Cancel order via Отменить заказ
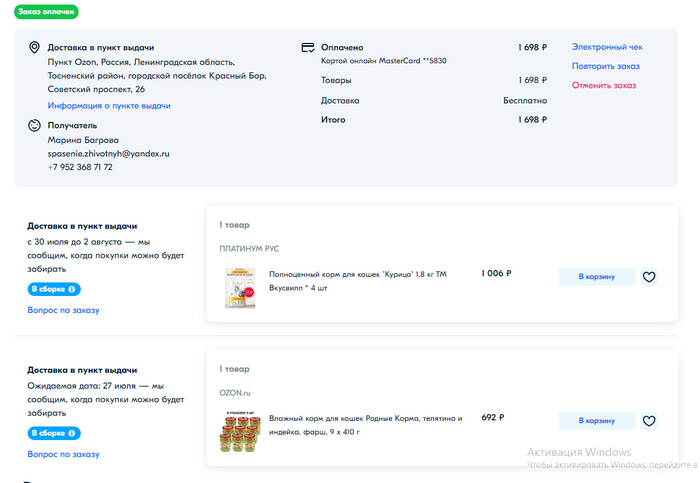The height and width of the screenshot is (483, 700). 603,85
